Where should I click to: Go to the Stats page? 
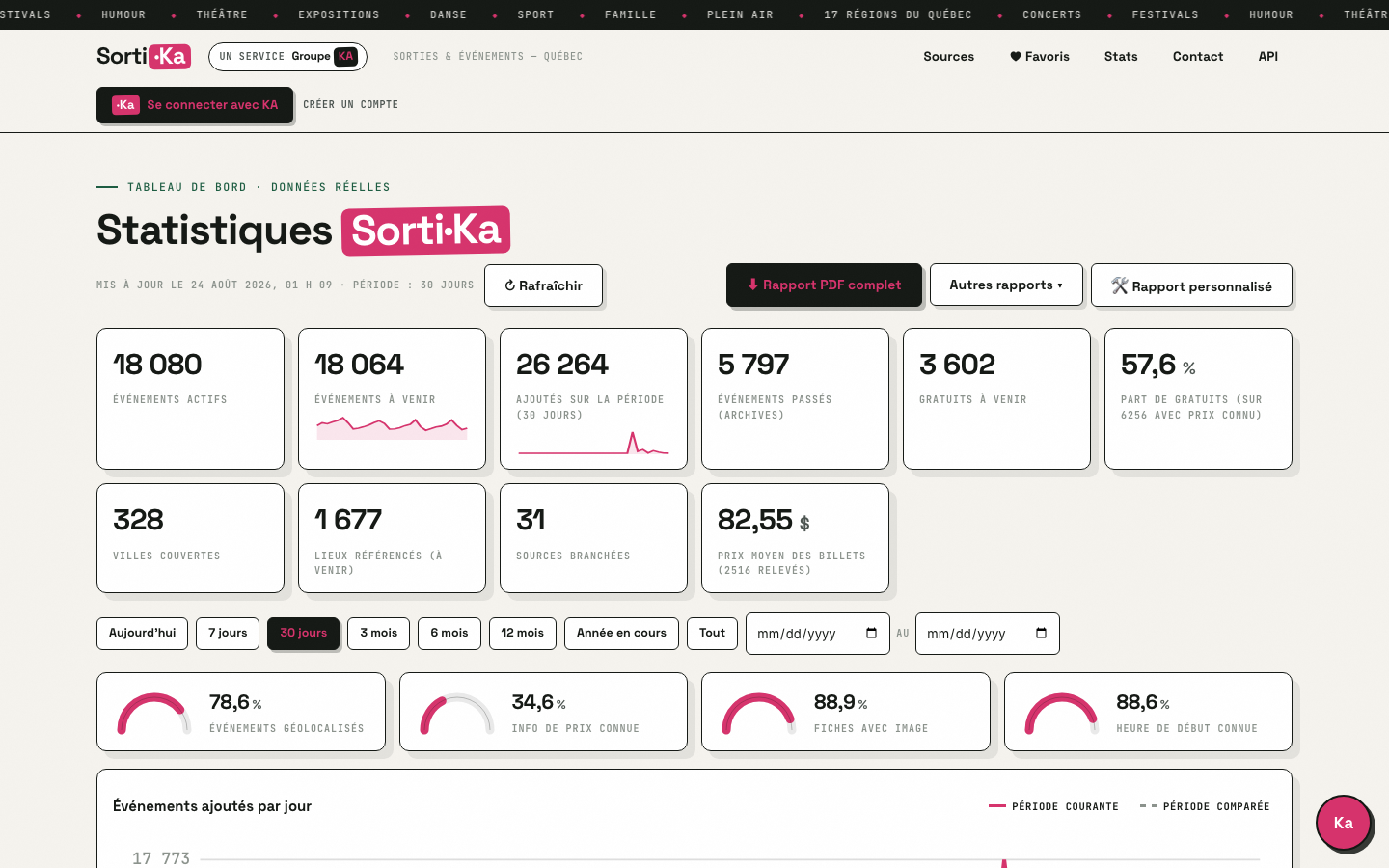(x=1121, y=57)
